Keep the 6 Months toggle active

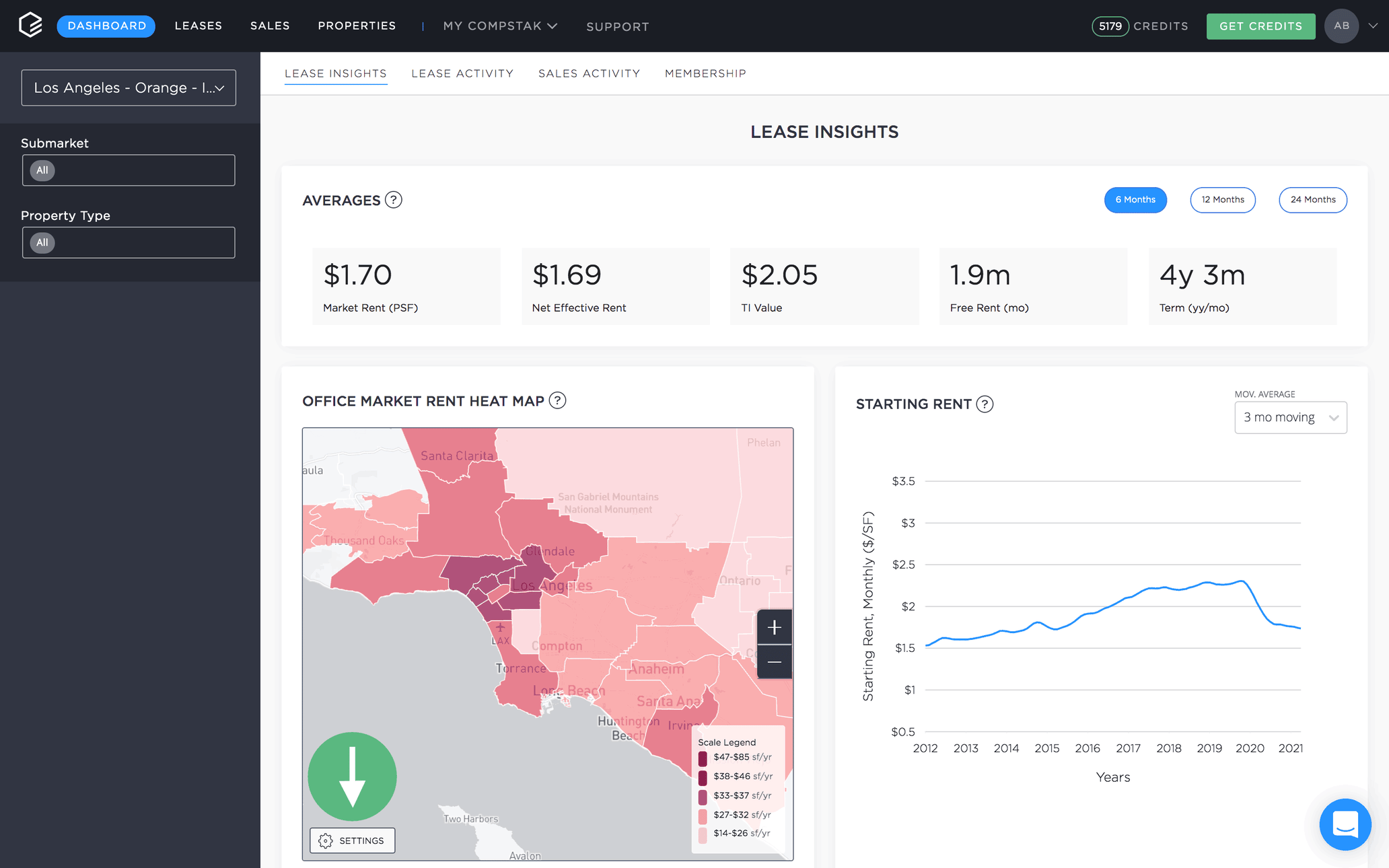click(x=1135, y=200)
